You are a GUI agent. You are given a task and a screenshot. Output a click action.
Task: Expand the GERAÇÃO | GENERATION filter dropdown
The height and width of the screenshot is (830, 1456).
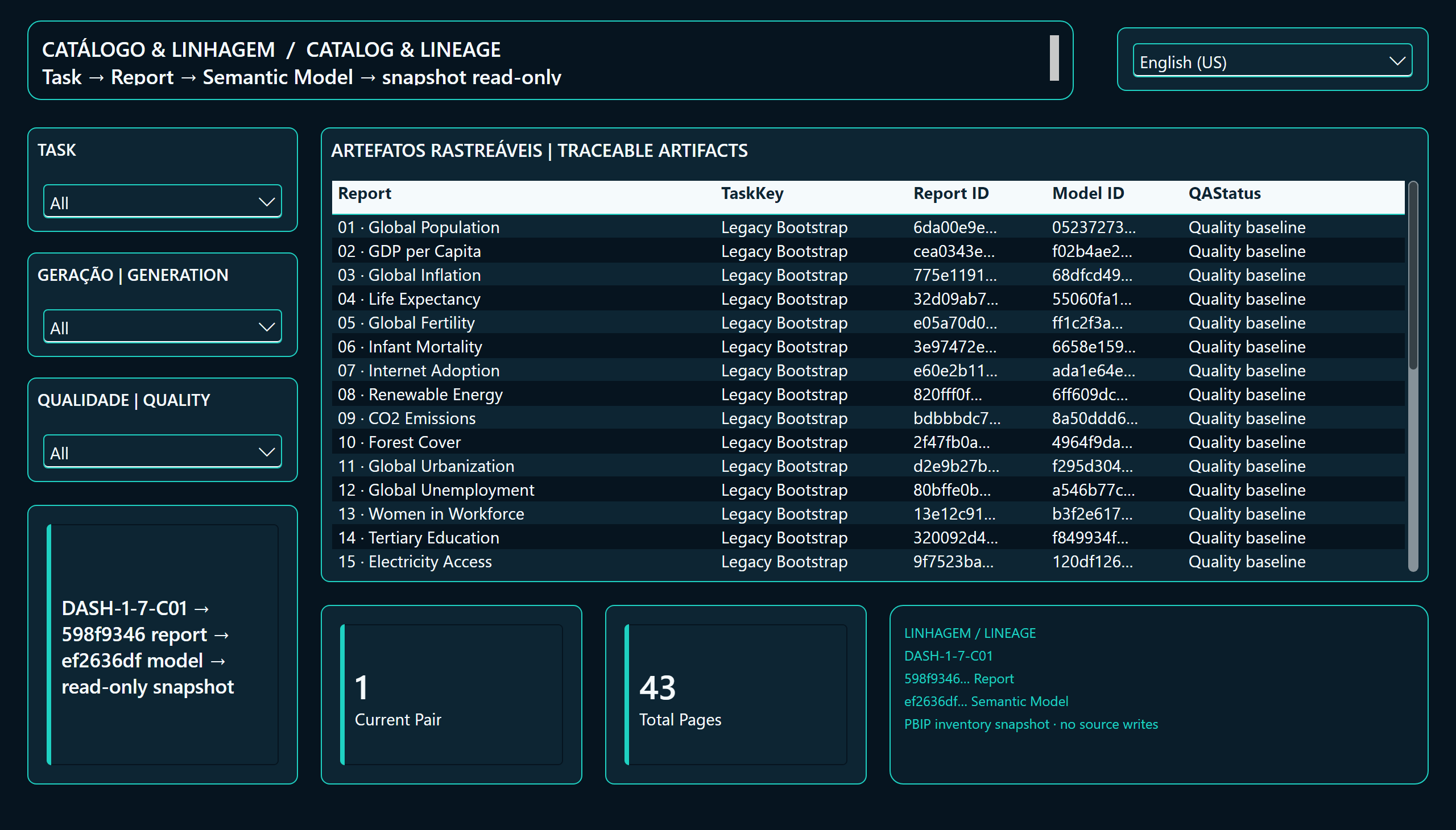coord(163,327)
